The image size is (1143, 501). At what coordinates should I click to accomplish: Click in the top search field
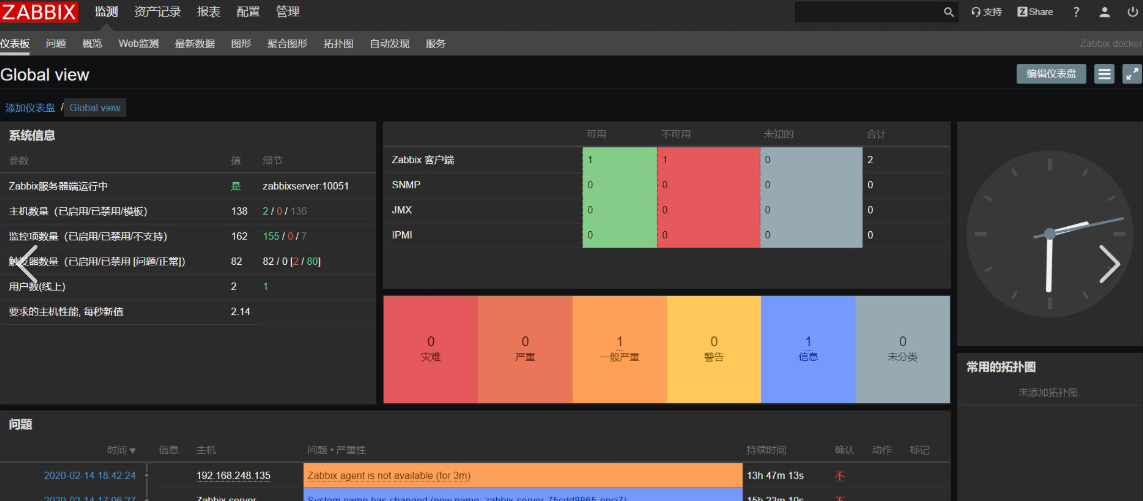tap(868, 12)
